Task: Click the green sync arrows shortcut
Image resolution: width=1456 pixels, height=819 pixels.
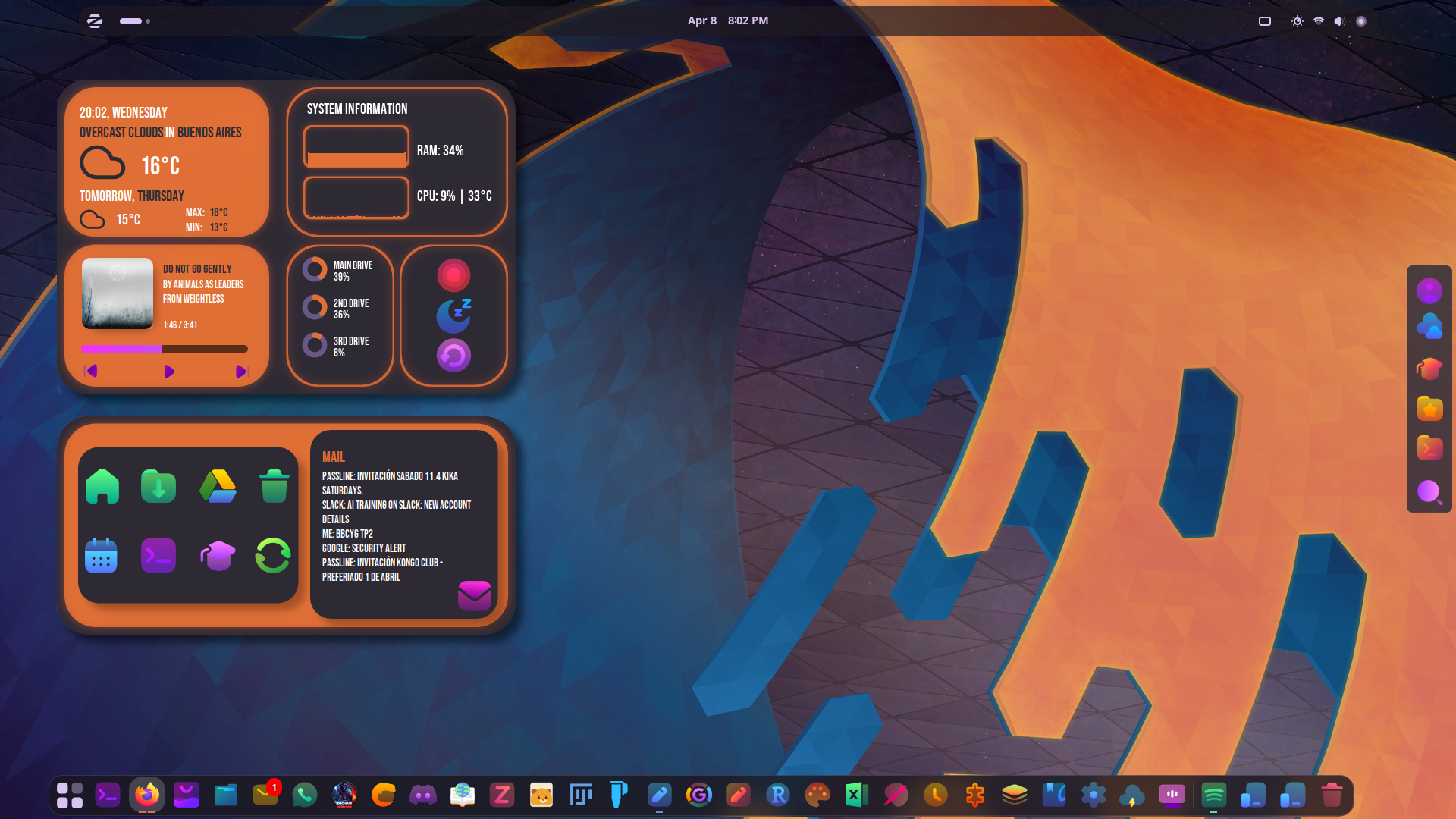Action: 273,556
